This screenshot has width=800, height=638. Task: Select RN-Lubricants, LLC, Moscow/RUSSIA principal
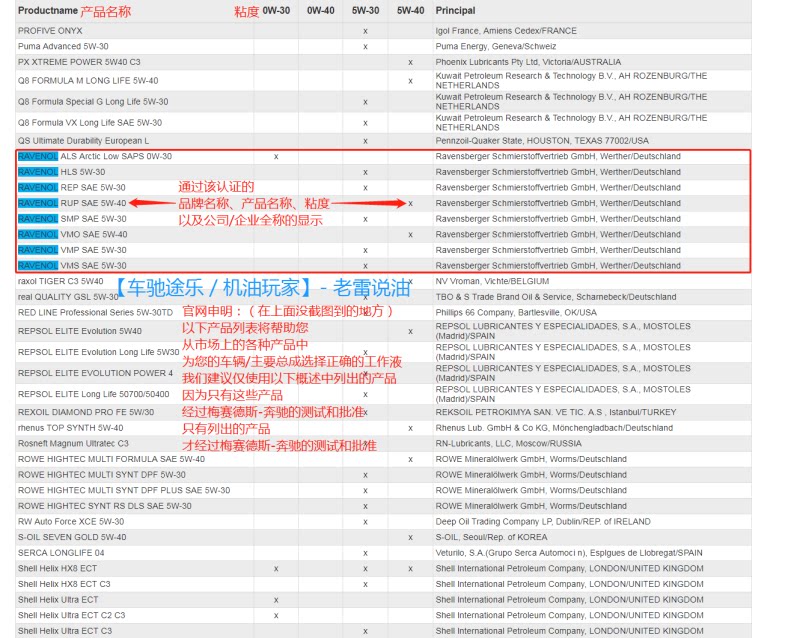[508, 444]
